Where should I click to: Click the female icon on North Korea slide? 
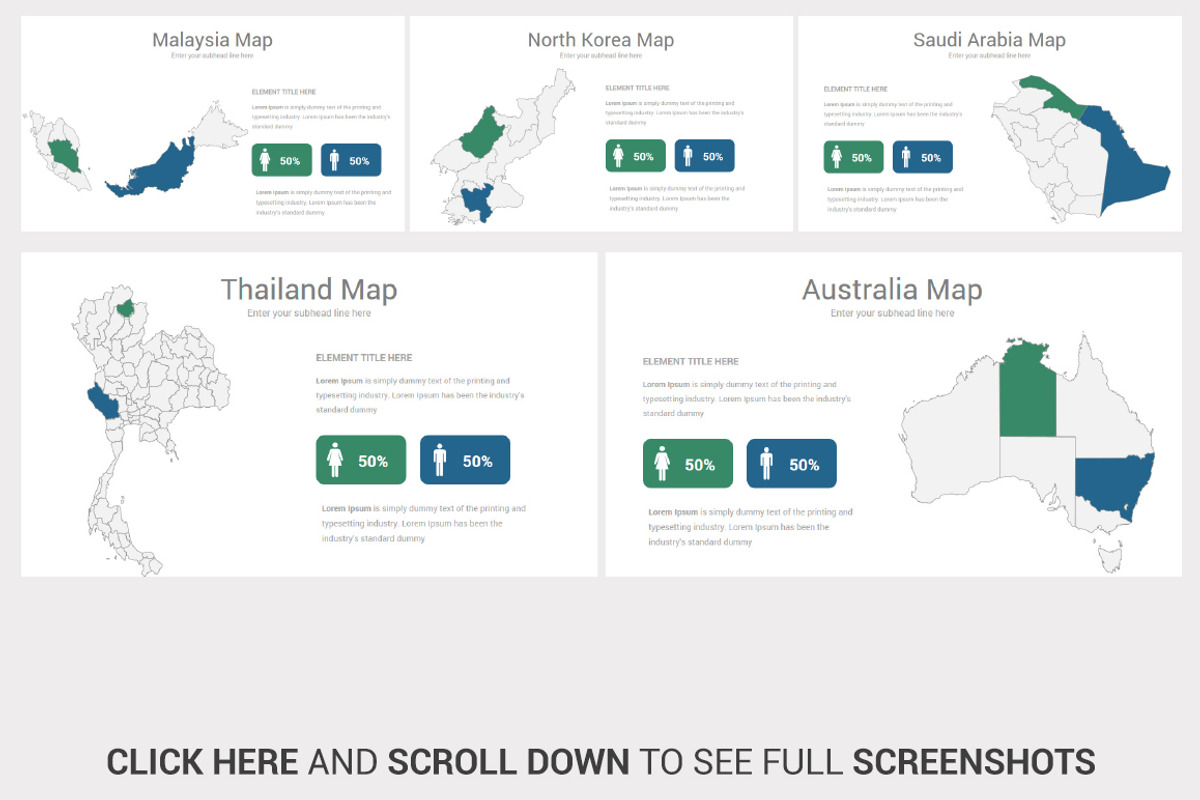619,156
